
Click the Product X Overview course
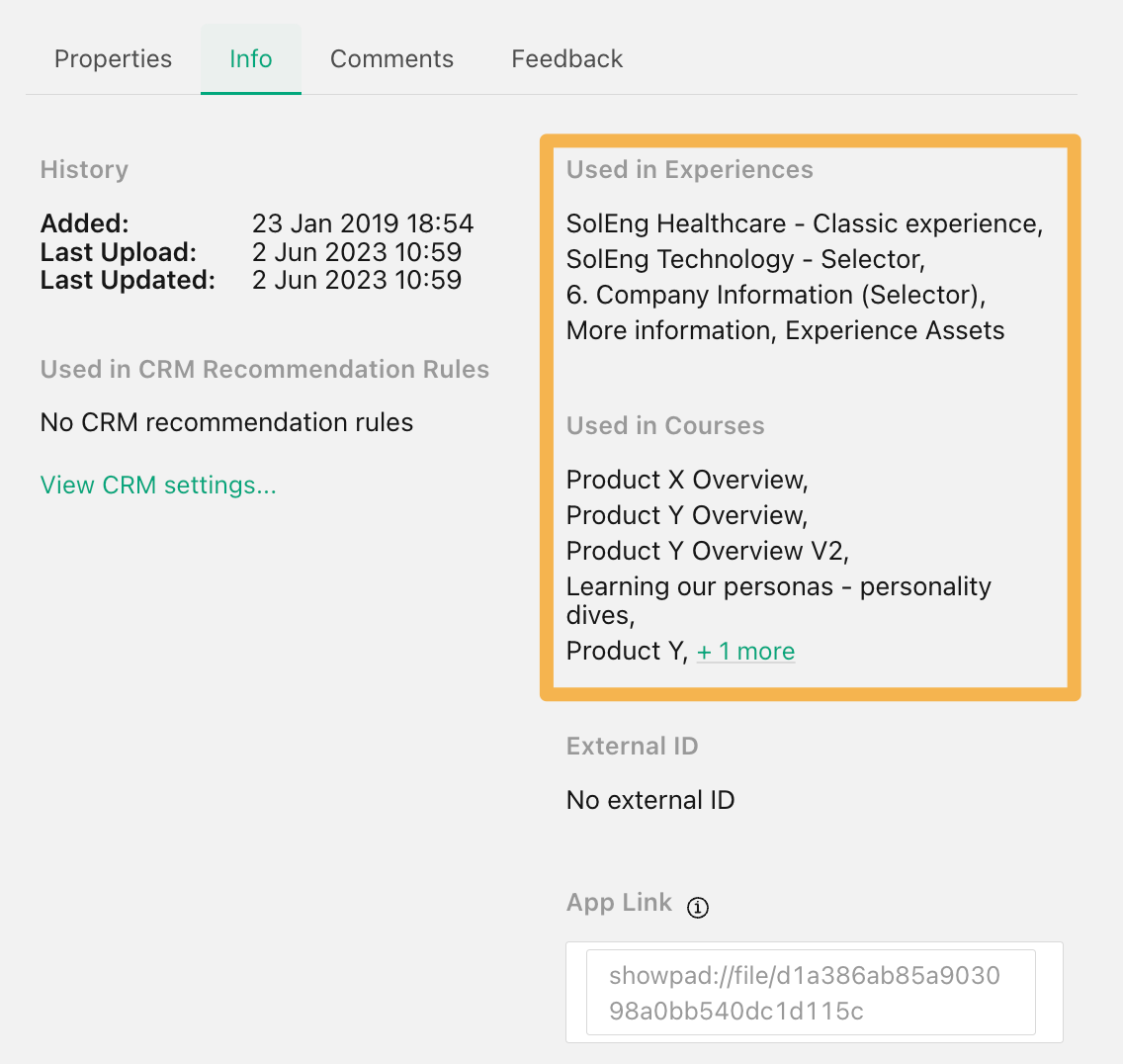(x=687, y=480)
